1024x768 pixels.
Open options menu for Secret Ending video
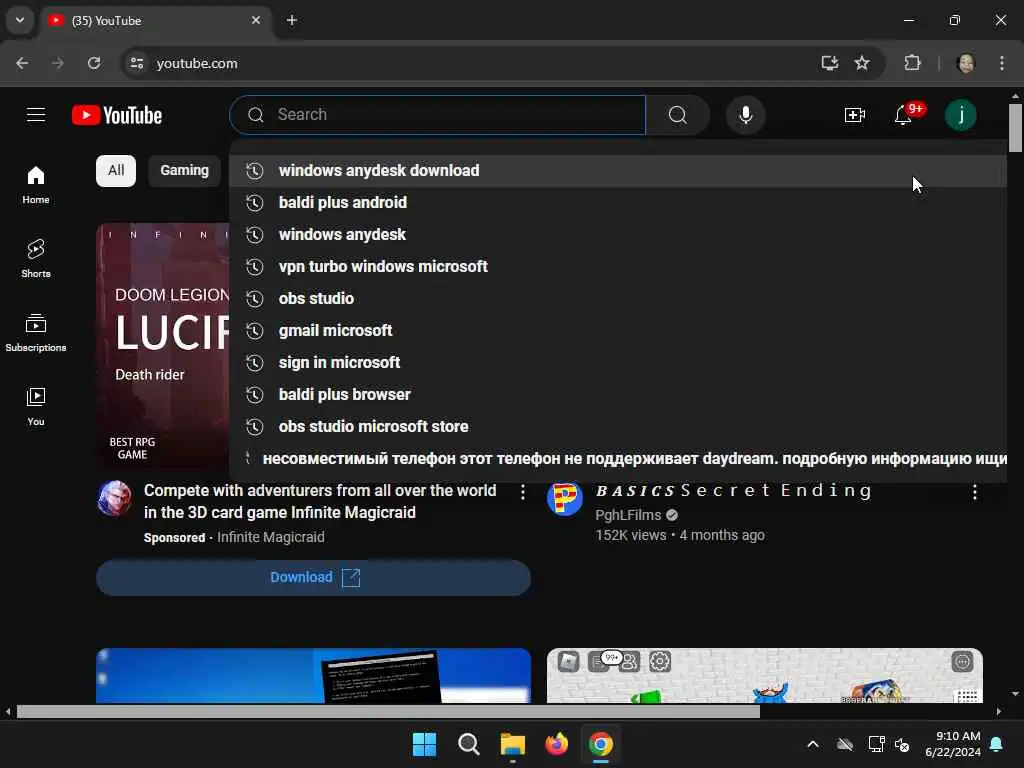click(x=974, y=492)
